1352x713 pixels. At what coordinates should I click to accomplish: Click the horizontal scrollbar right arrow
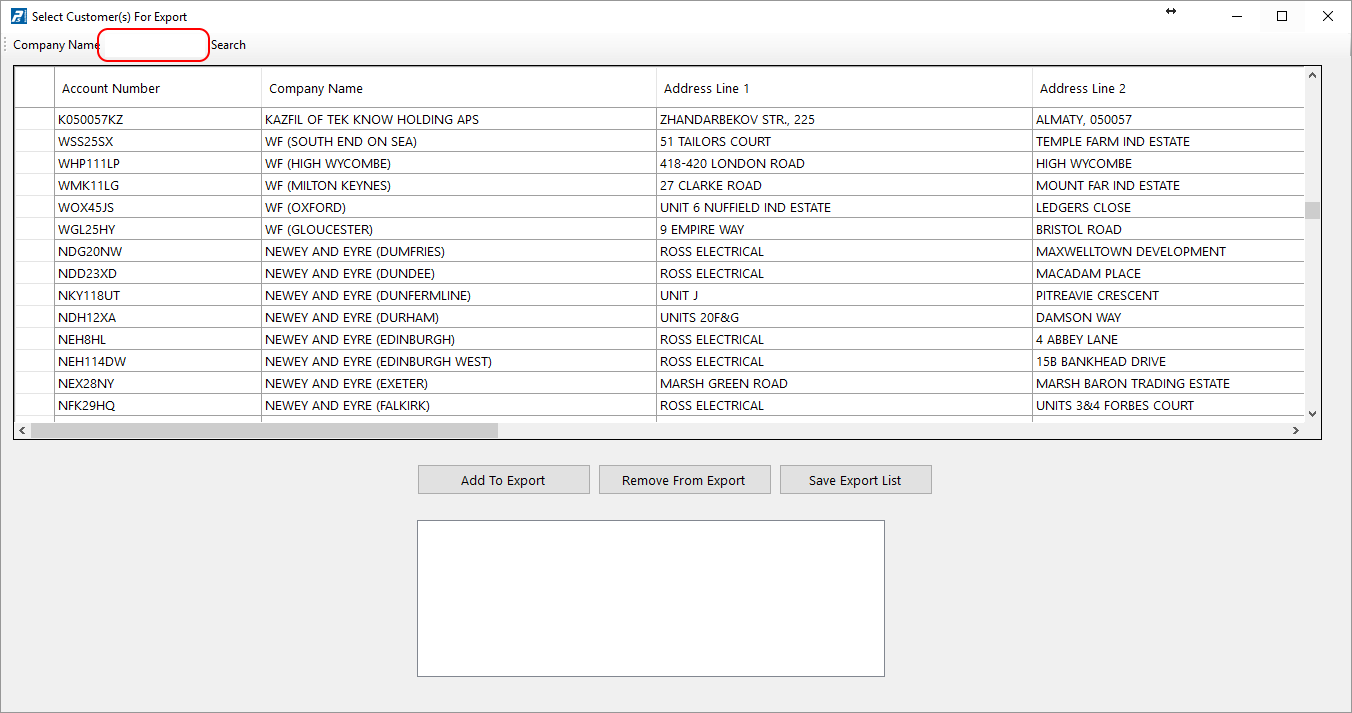pyautogui.click(x=1295, y=430)
